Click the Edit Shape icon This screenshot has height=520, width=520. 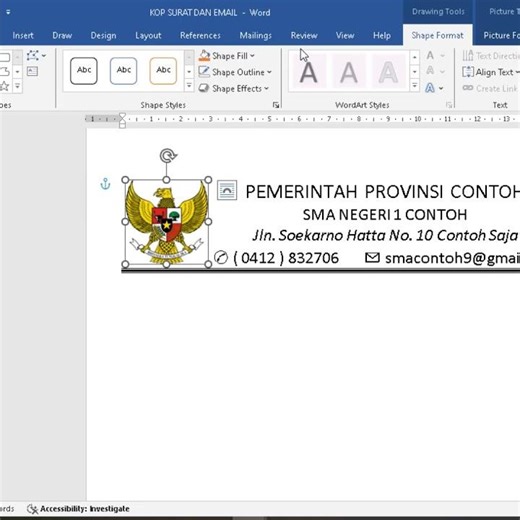point(33,55)
